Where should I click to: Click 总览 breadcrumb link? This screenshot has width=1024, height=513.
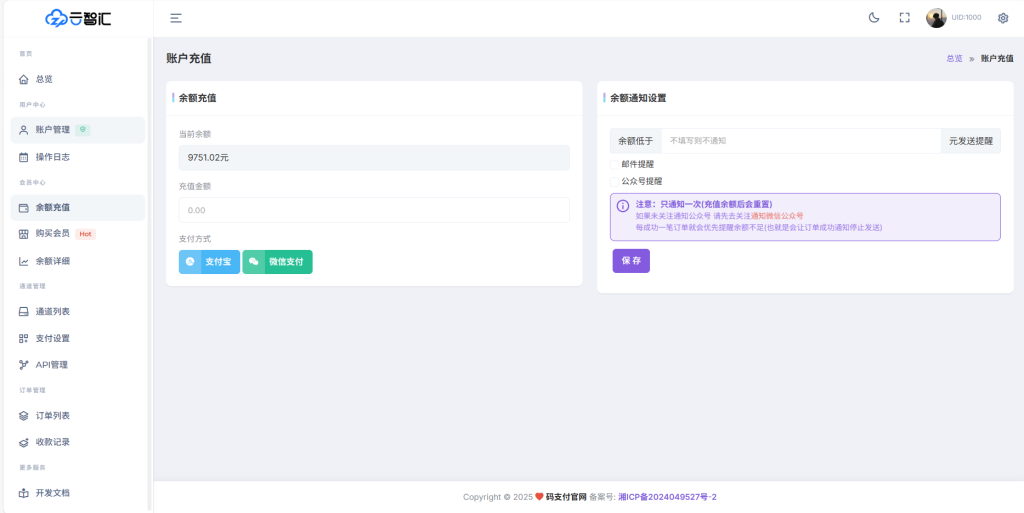pos(954,59)
